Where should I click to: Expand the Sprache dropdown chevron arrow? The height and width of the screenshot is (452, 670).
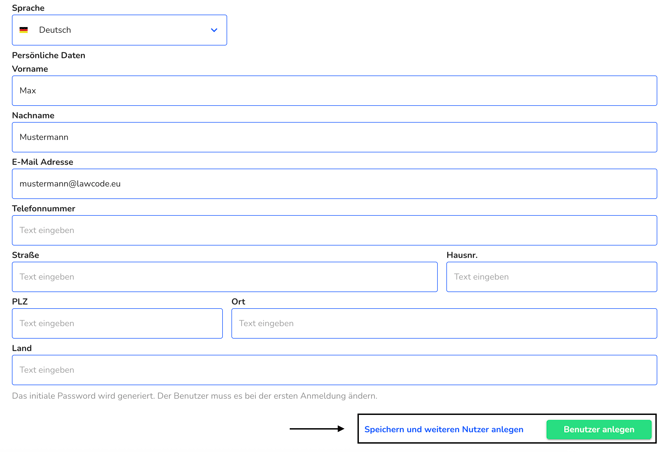click(x=214, y=30)
